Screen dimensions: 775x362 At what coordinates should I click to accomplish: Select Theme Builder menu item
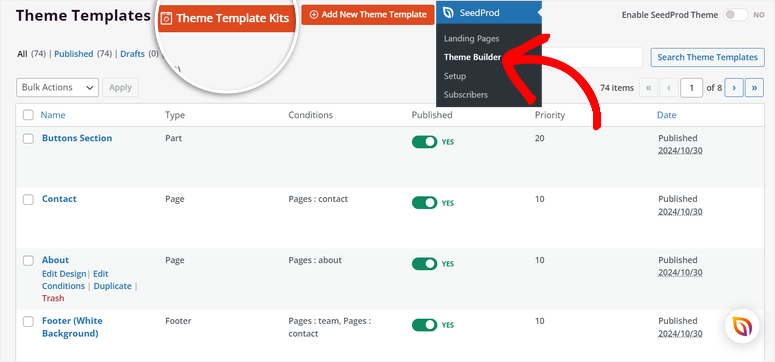click(x=472, y=57)
